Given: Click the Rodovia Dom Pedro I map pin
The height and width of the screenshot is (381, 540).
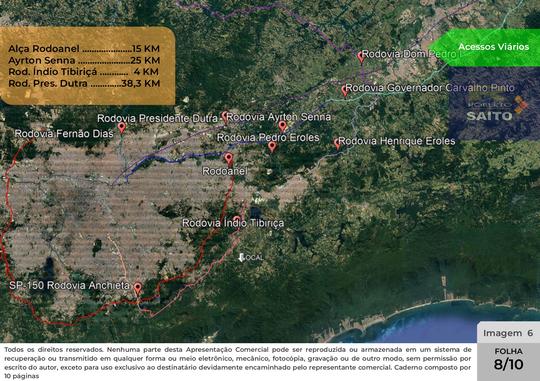Looking at the screenshot, I should click(x=361, y=57).
